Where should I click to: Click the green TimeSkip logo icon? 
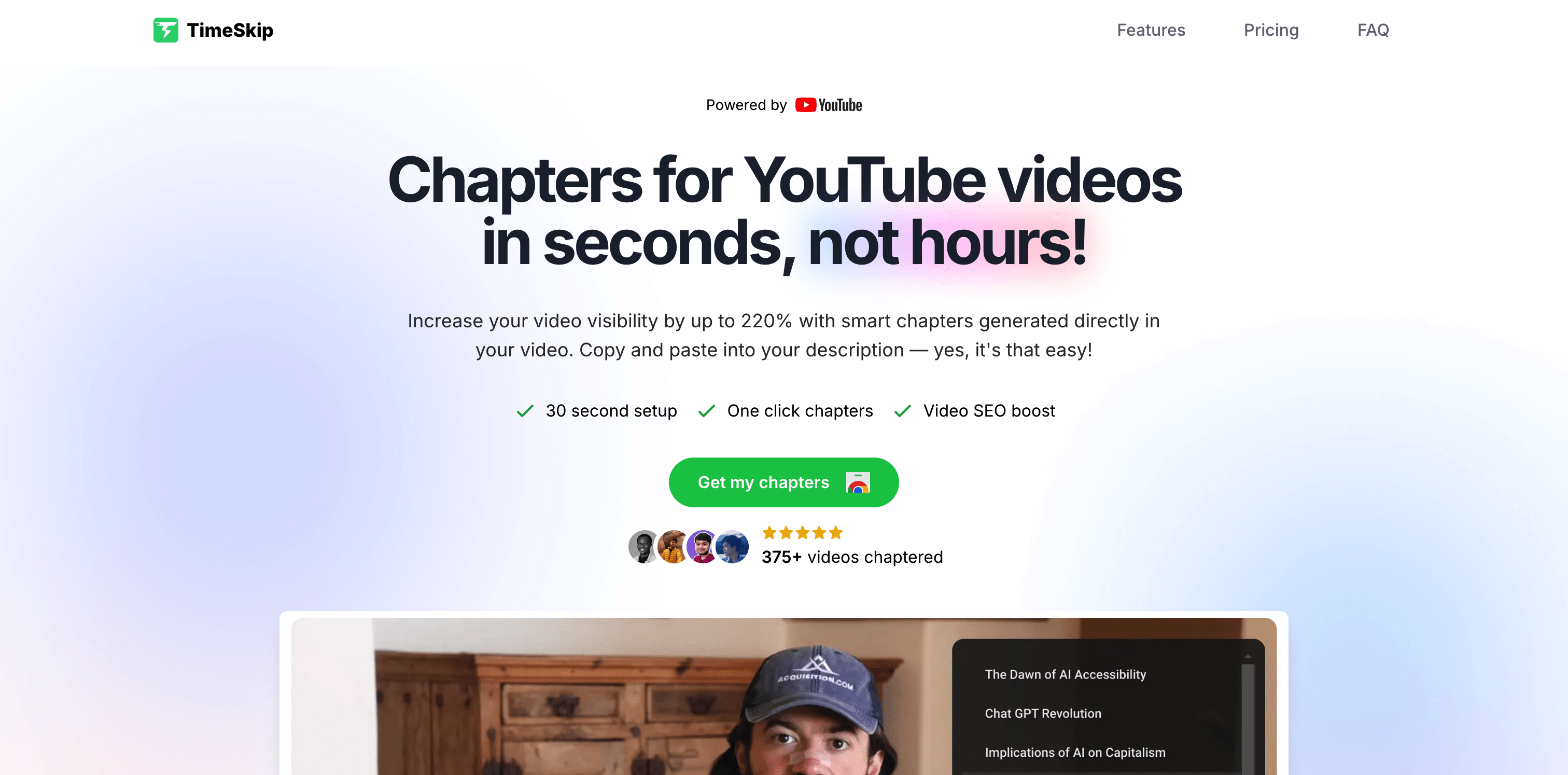(165, 30)
